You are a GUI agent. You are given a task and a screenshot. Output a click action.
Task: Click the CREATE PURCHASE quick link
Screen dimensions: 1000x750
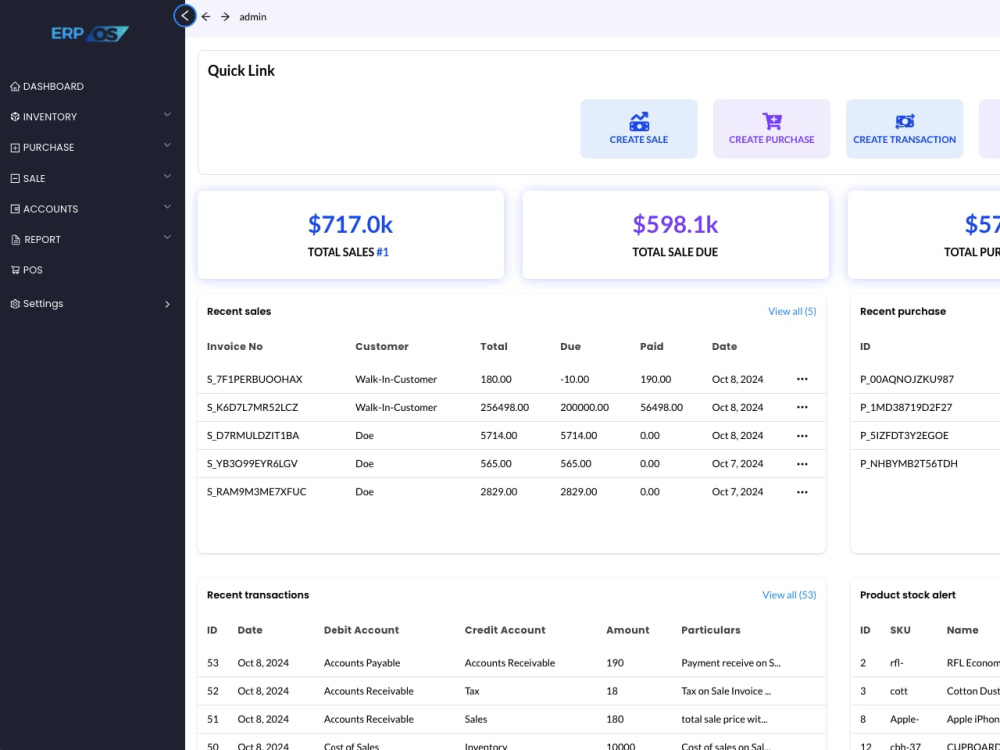(772, 129)
